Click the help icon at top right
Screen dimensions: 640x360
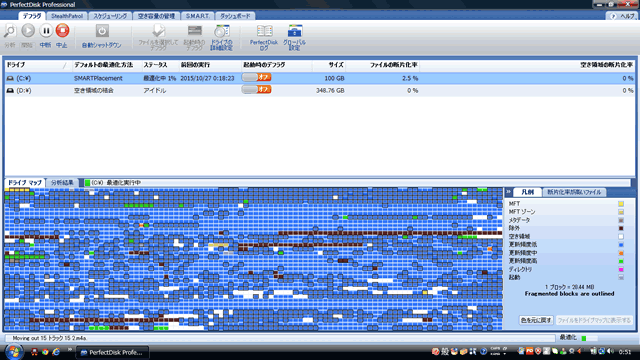[x=613, y=16]
